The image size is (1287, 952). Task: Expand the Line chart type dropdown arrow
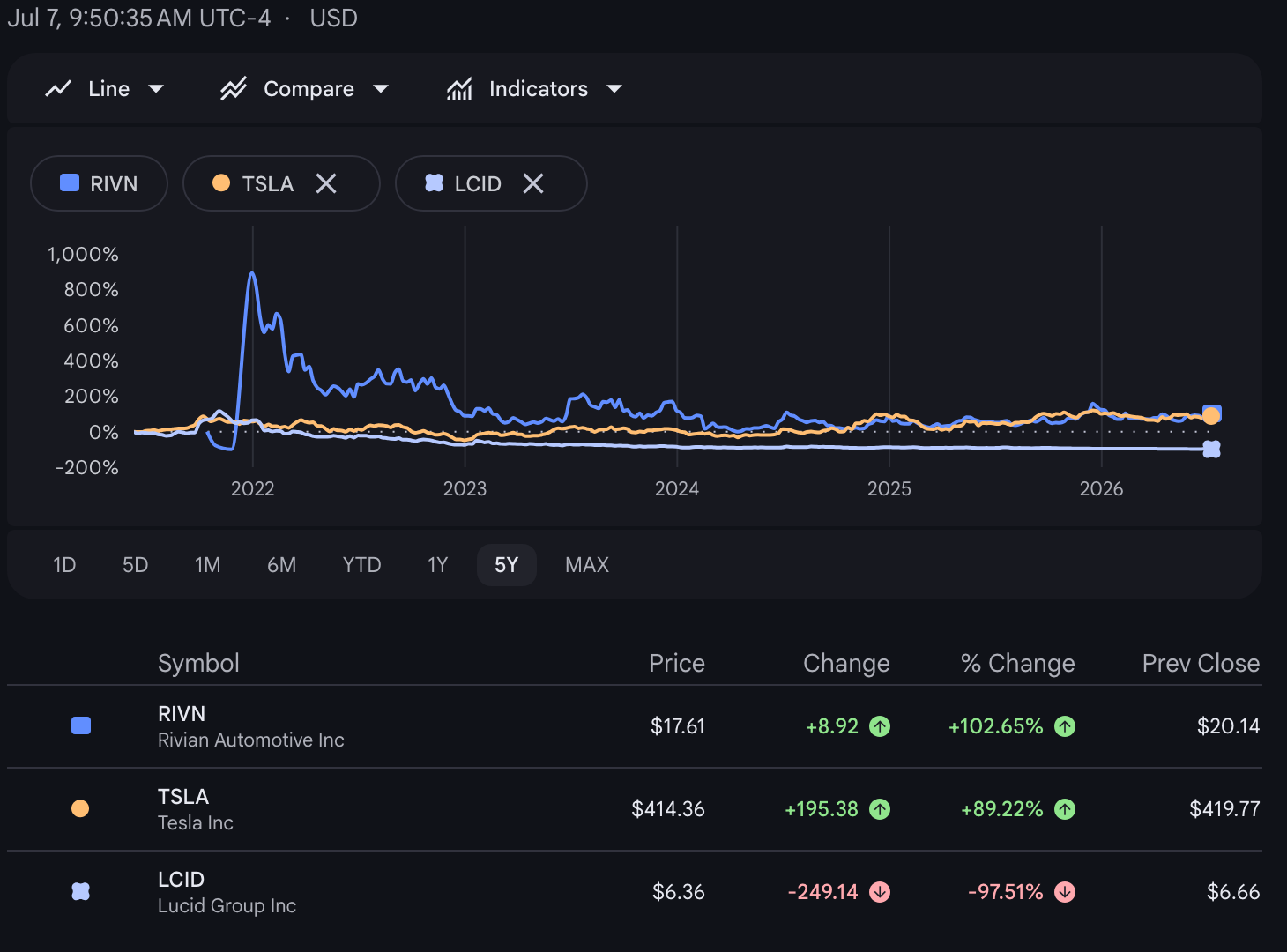(156, 89)
